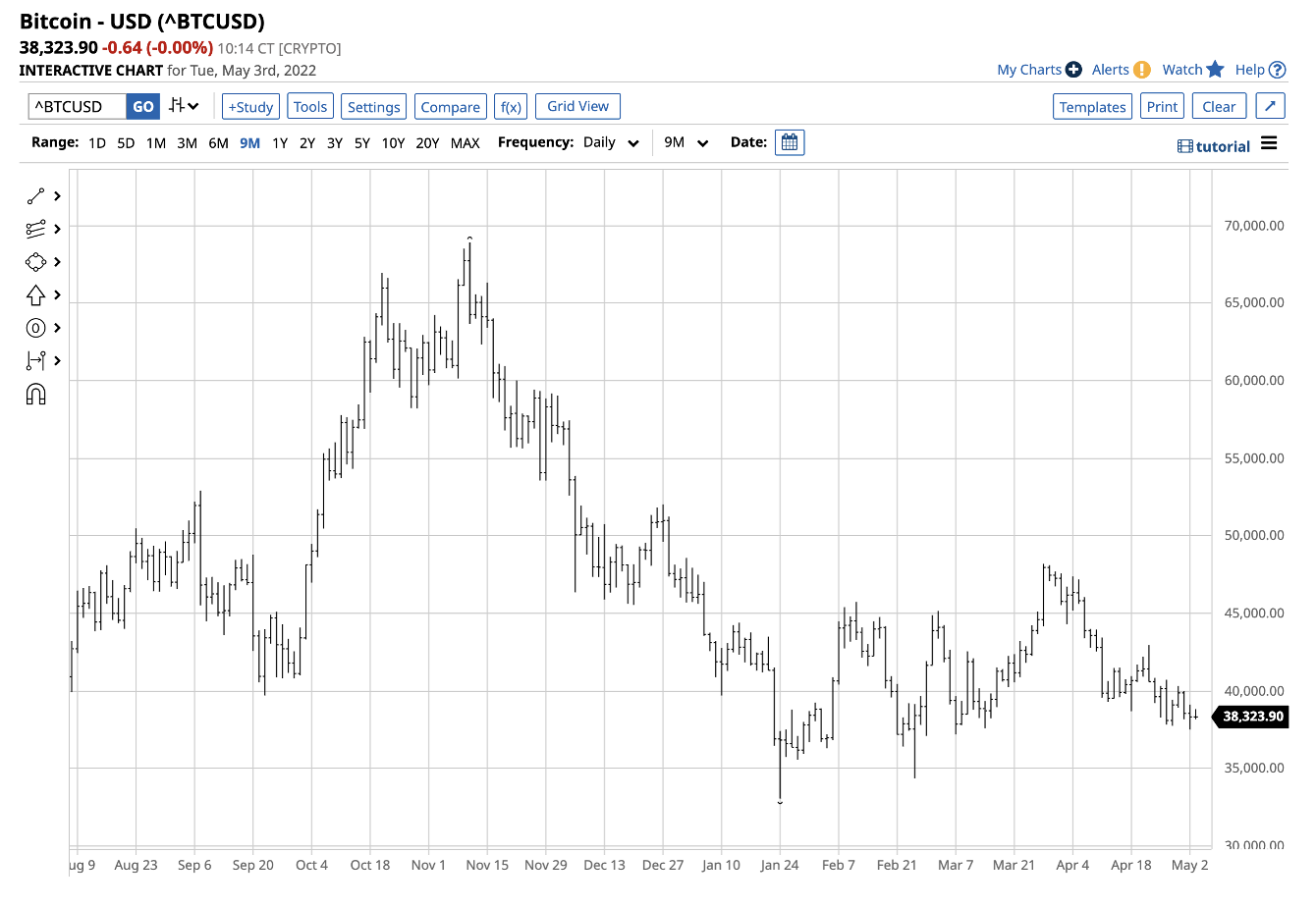Expand annotation tool options arrow
The width and height of the screenshot is (1316, 907).
click(x=57, y=328)
